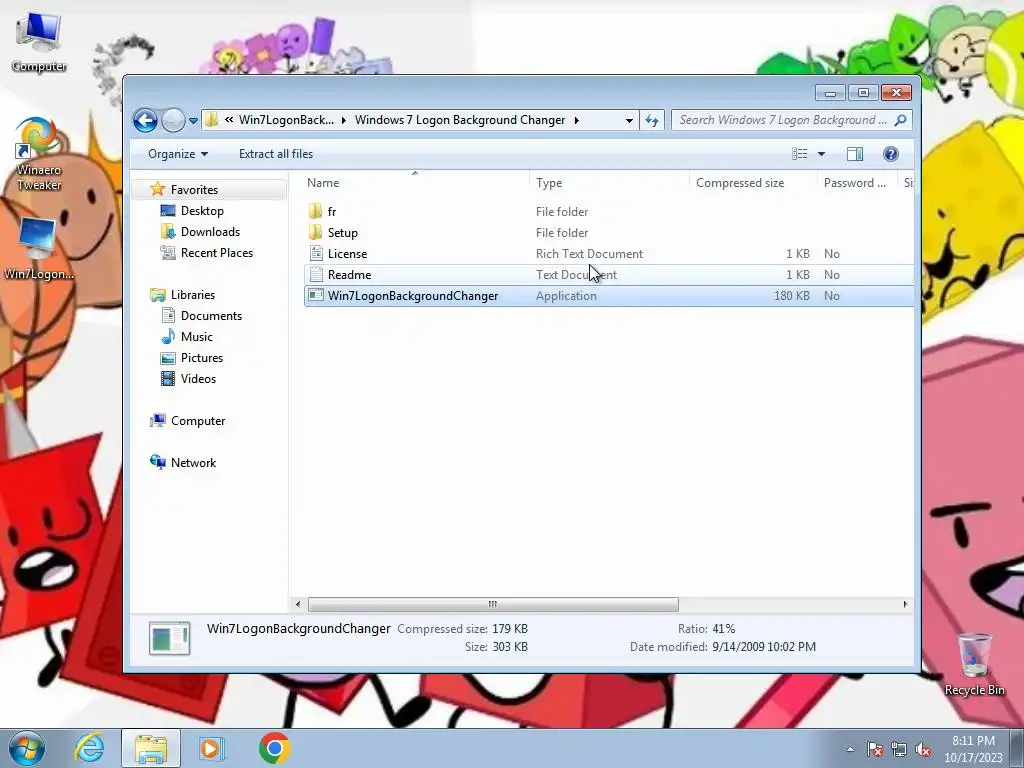Sort by Password column header
The image size is (1024, 768).
[x=857, y=183]
